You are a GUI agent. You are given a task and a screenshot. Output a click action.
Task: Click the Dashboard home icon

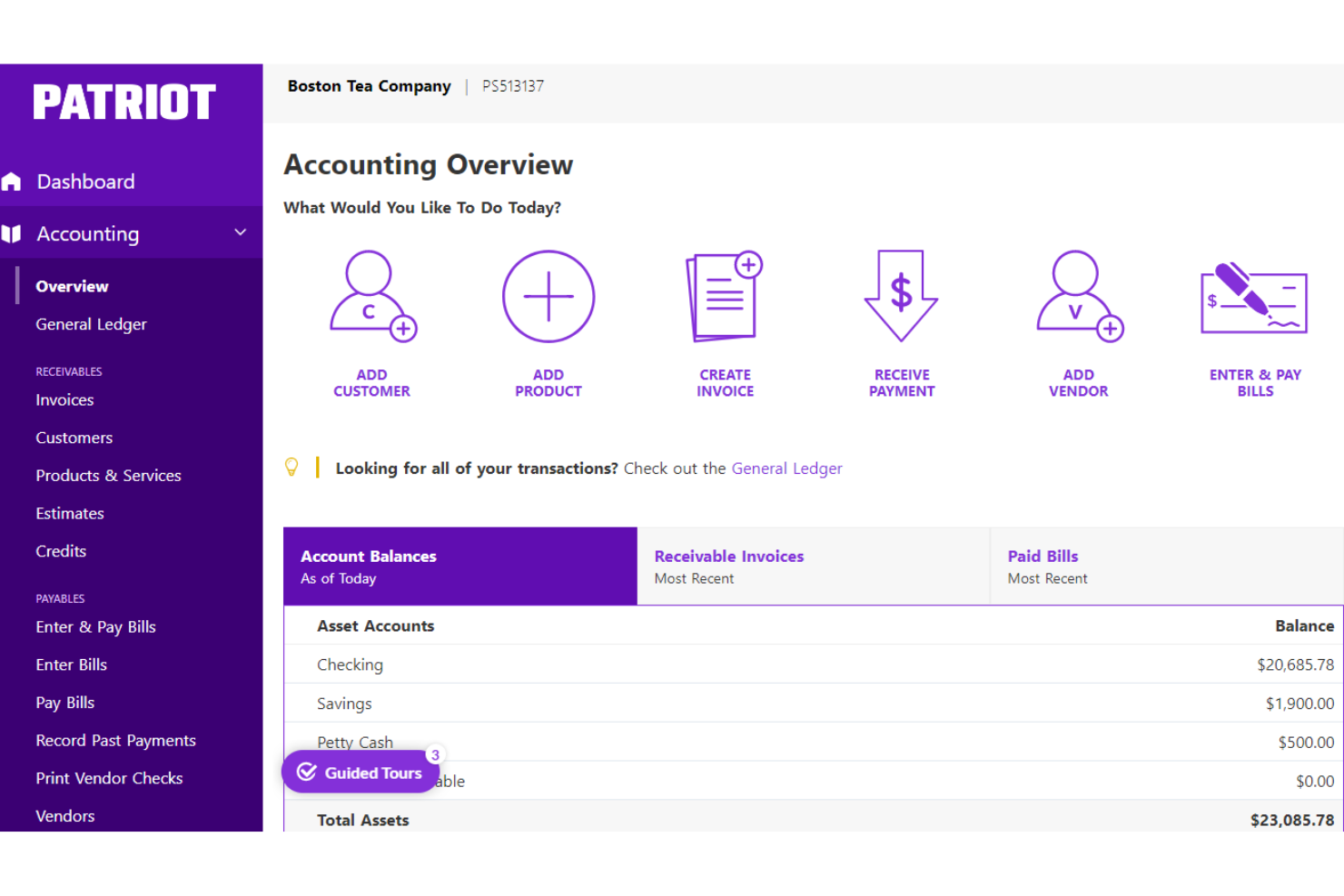click(x=12, y=182)
